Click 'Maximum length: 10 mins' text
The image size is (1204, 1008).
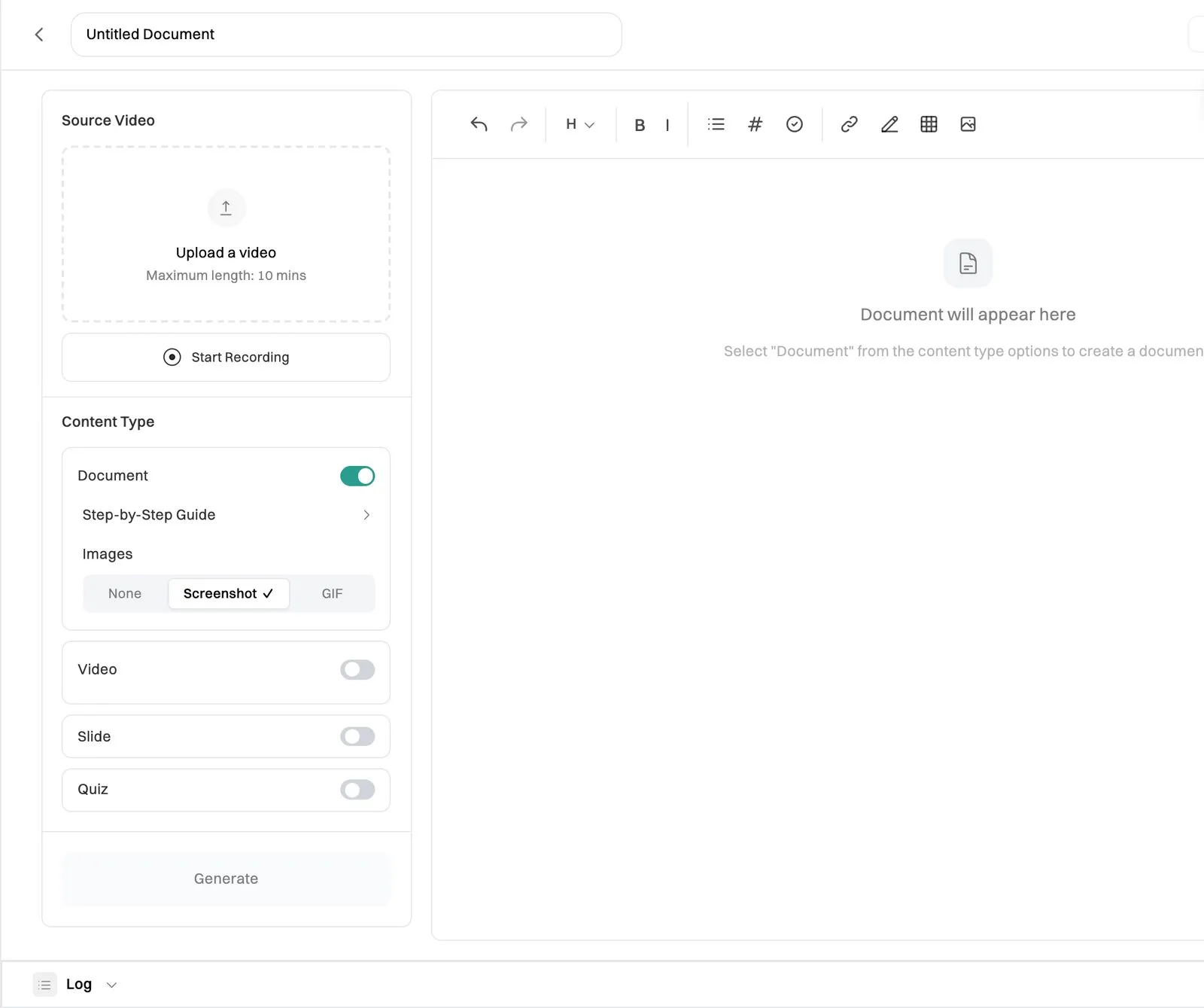tap(226, 276)
